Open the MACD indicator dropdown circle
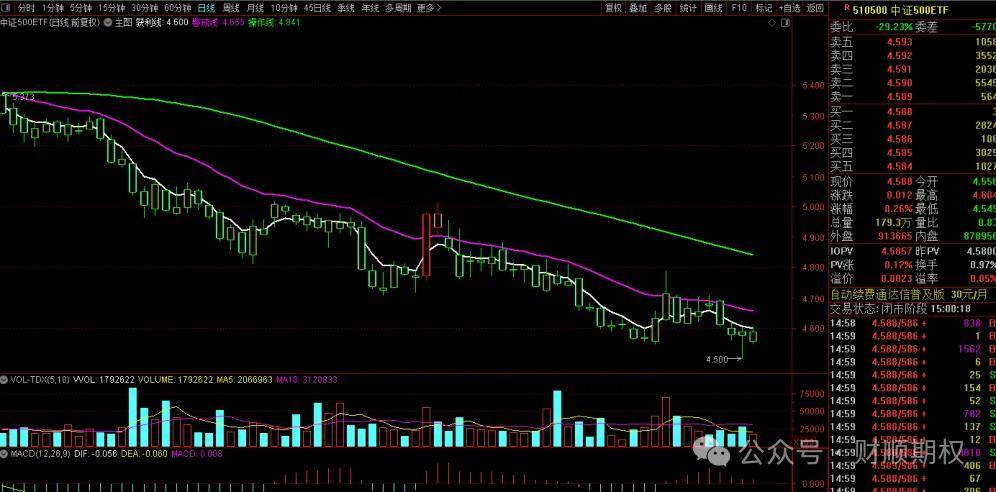 point(4,454)
